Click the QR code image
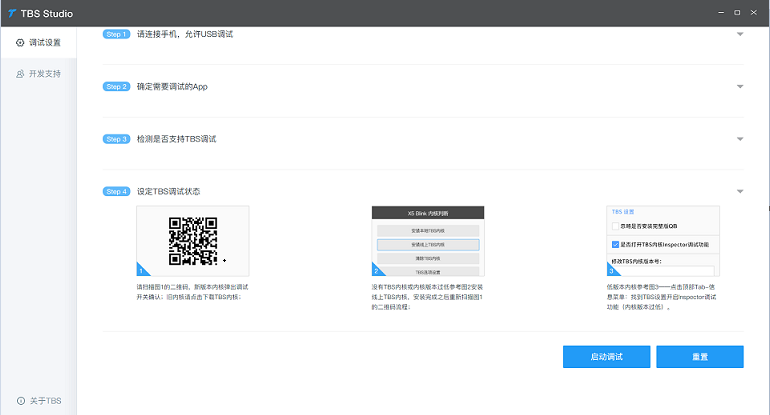770x415 pixels. pyautogui.click(x=192, y=240)
